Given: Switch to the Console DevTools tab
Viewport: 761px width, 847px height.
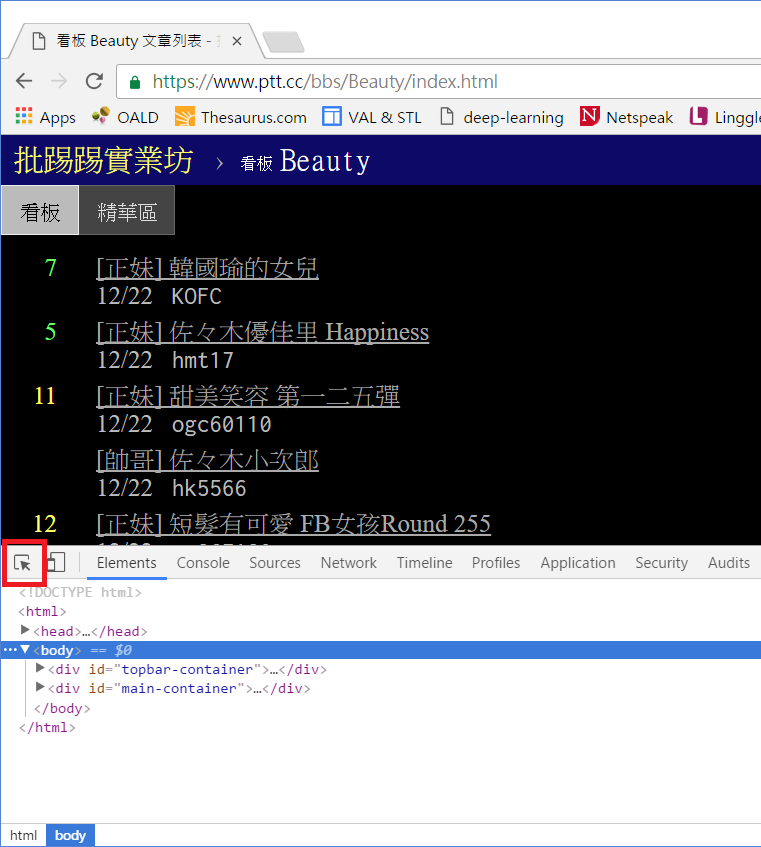Looking at the screenshot, I should tap(203, 563).
